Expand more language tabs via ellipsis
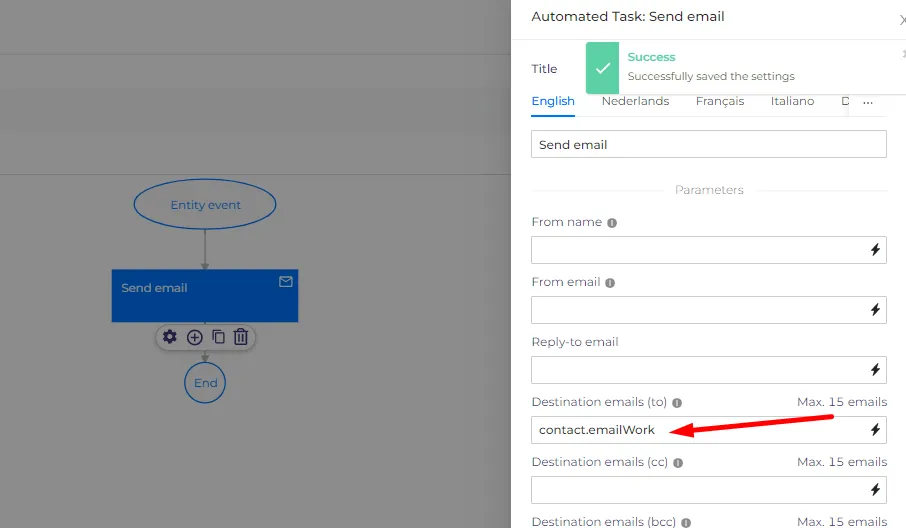 point(868,102)
